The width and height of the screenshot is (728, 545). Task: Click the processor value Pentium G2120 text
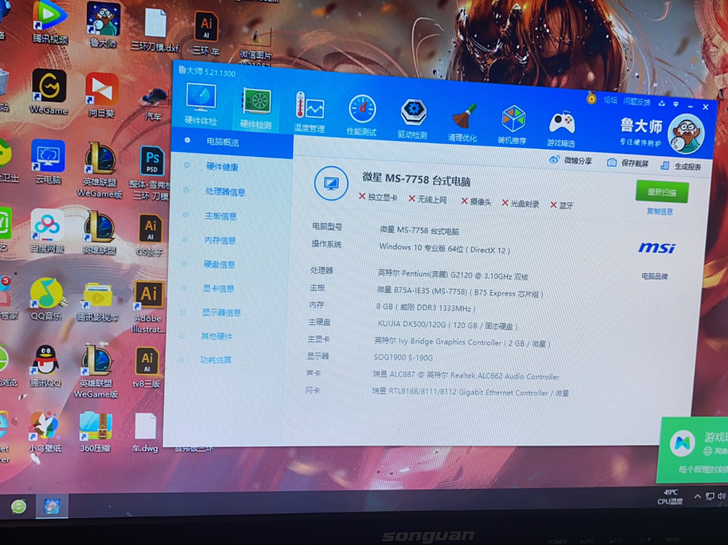(453, 275)
